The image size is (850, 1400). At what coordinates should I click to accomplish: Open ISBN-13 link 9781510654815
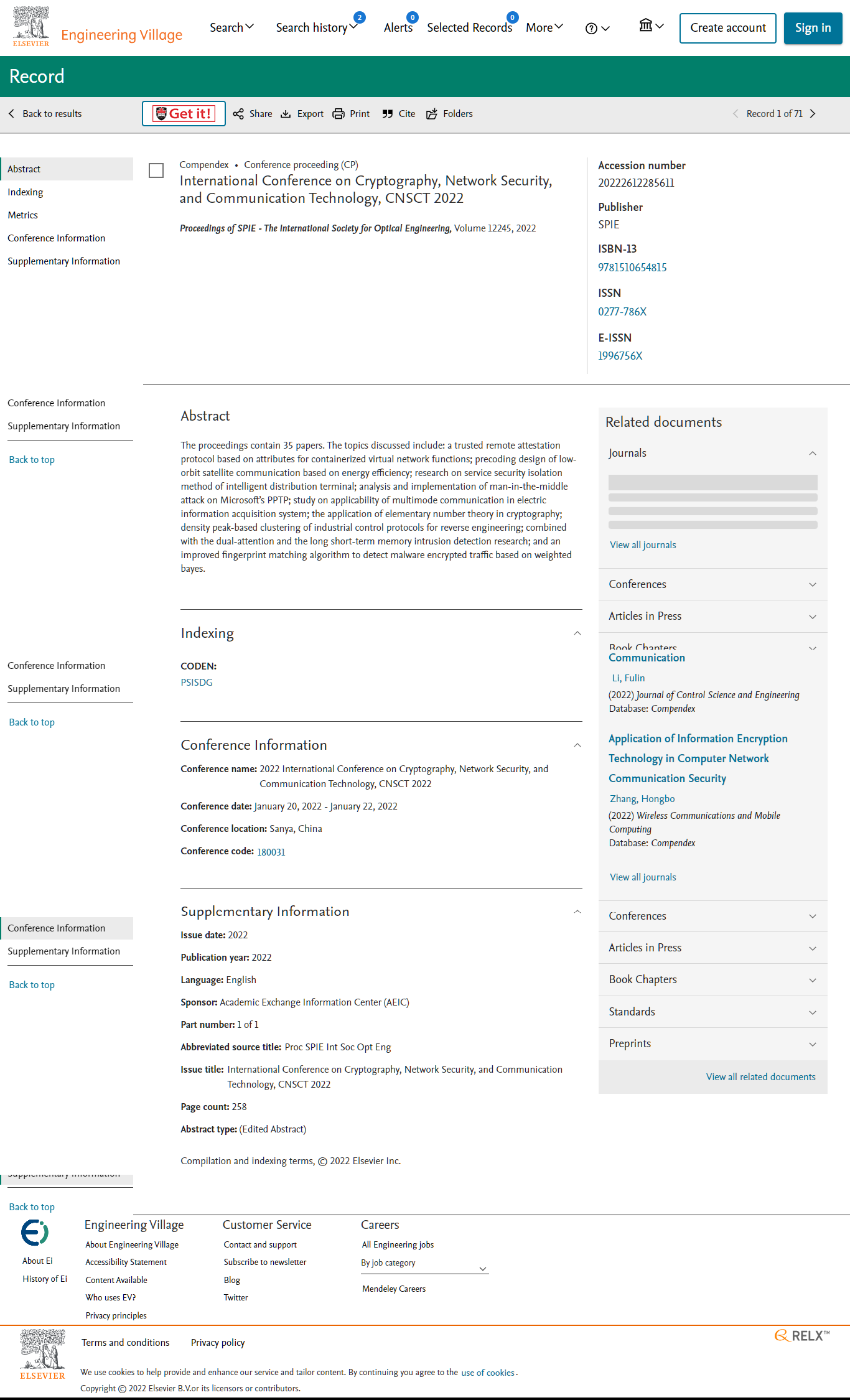click(632, 268)
